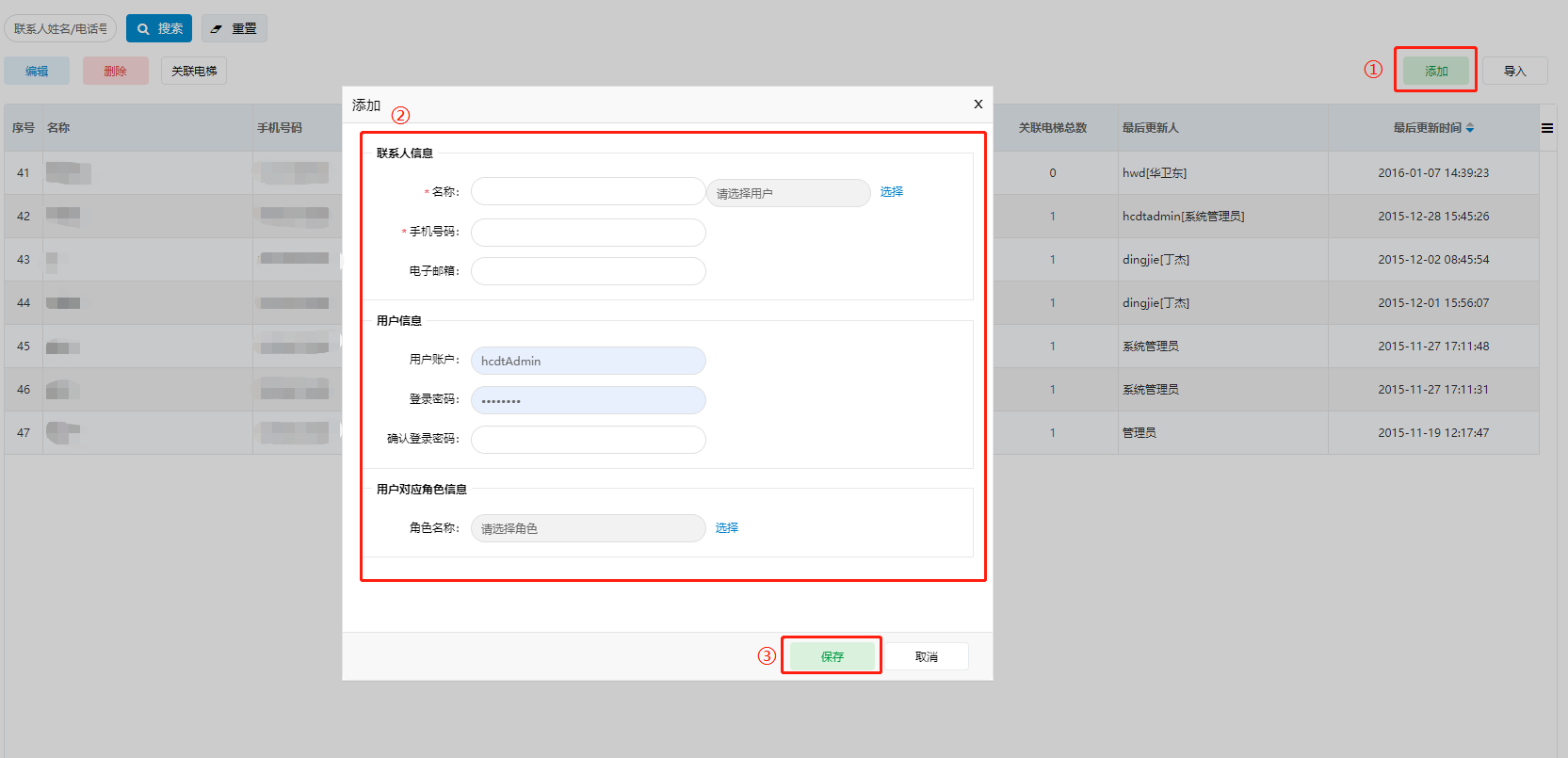Click the 删除 button
1568x758 pixels.
116,71
